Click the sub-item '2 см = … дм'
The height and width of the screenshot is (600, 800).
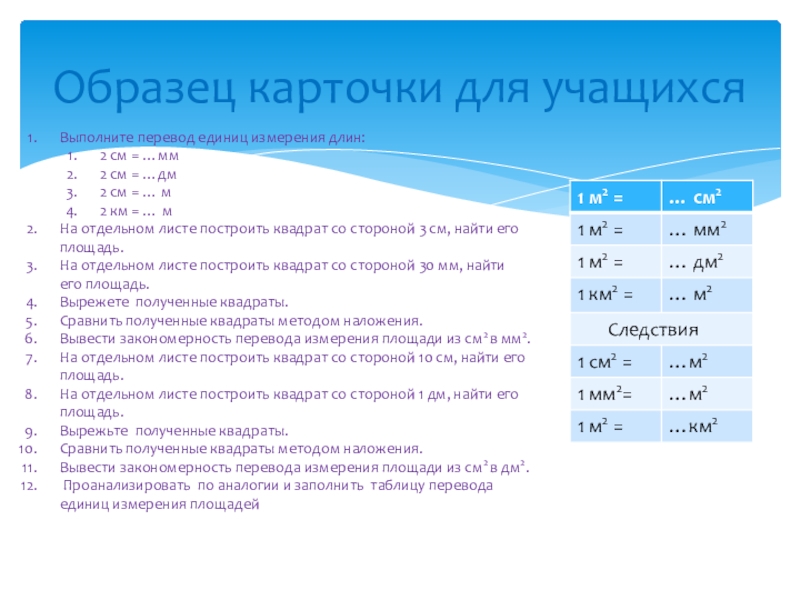click(138, 174)
